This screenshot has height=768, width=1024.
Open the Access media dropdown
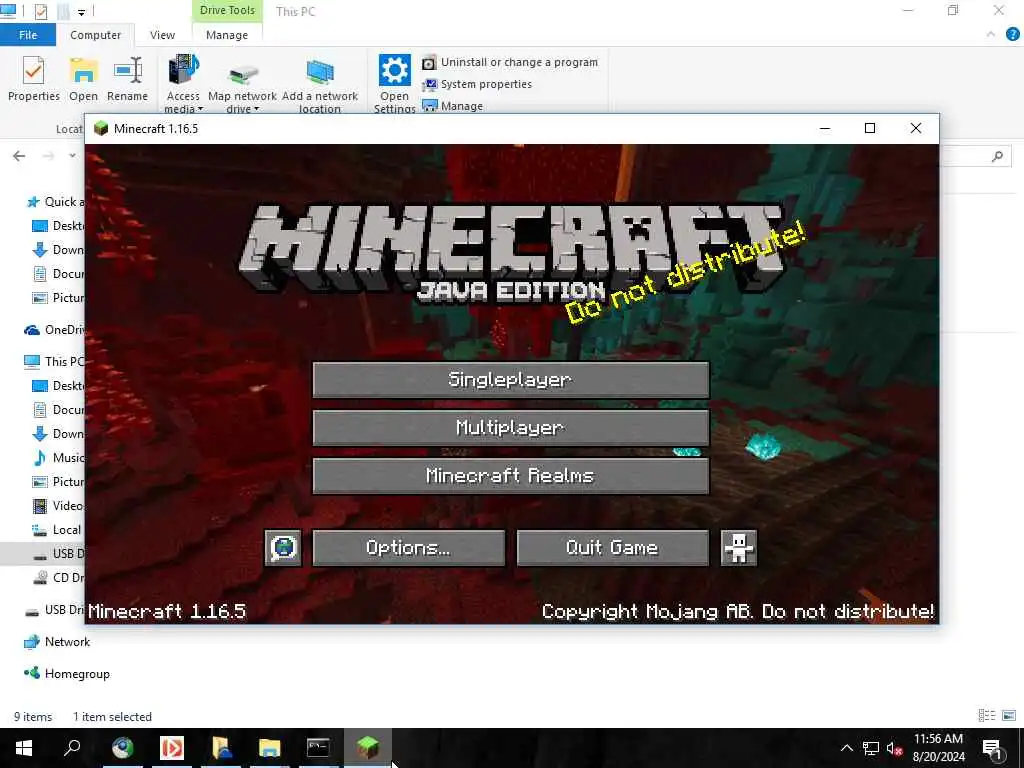(x=184, y=84)
